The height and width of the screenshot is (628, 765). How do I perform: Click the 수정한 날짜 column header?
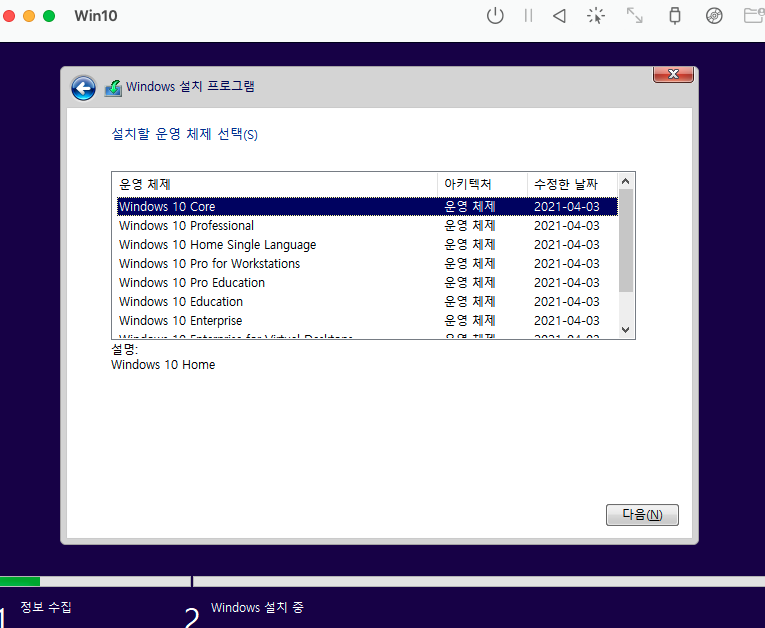point(572,184)
